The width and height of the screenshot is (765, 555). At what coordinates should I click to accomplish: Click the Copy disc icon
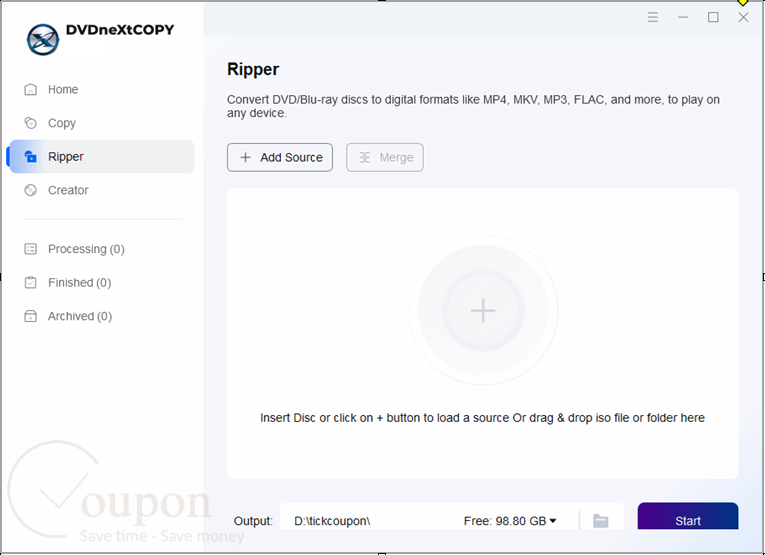tap(31, 123)
